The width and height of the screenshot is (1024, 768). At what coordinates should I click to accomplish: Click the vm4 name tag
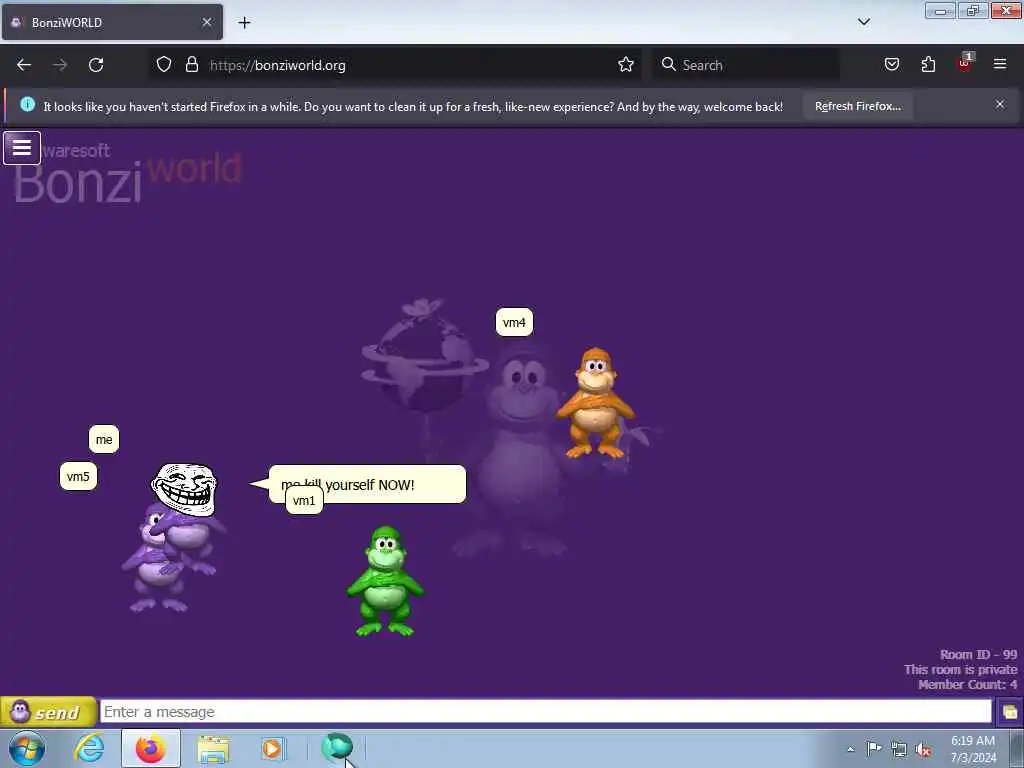tap(514, 323)
